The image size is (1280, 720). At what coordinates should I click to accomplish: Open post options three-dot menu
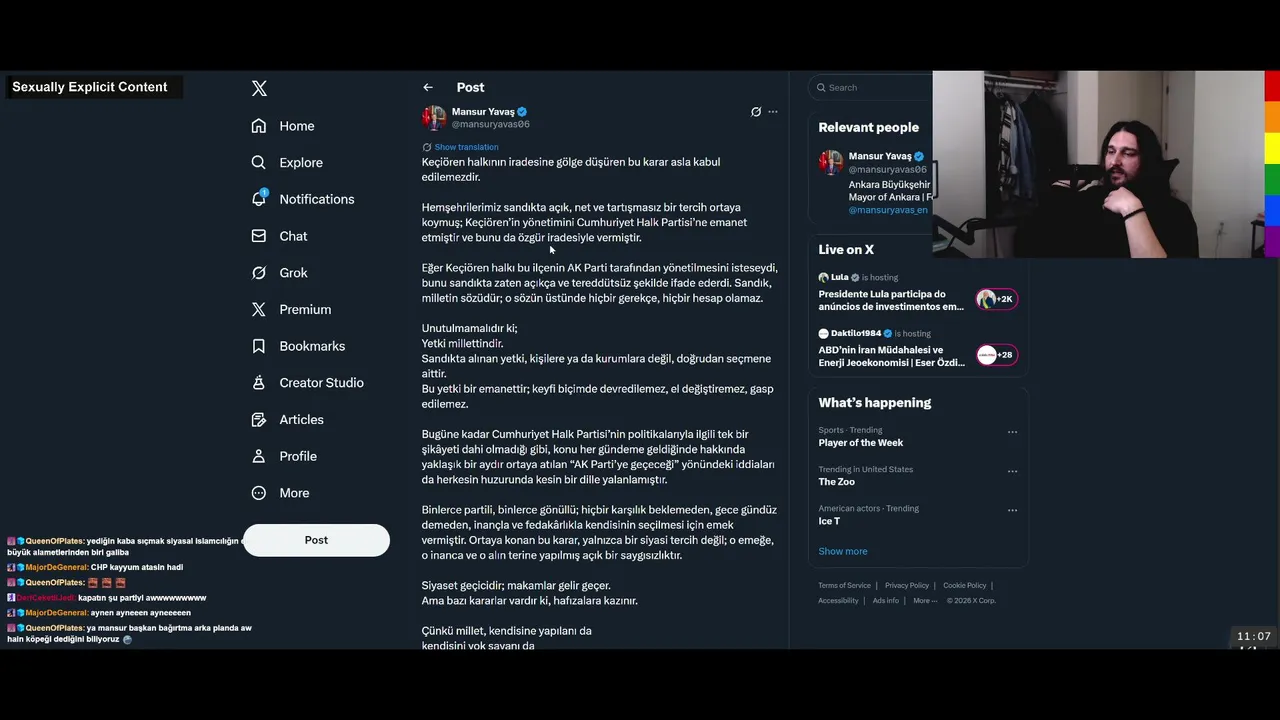[x=773, y=112]
